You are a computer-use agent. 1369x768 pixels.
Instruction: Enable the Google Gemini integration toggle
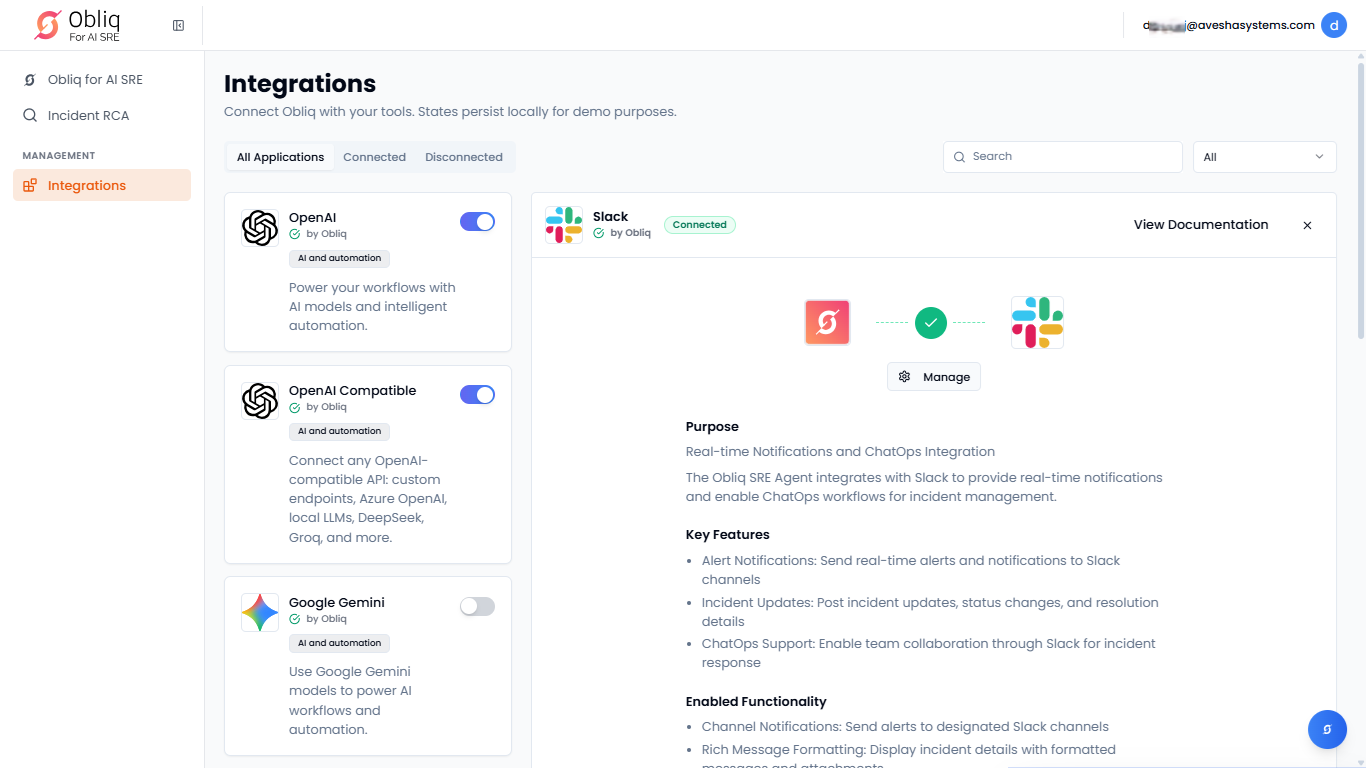(477, 606)
